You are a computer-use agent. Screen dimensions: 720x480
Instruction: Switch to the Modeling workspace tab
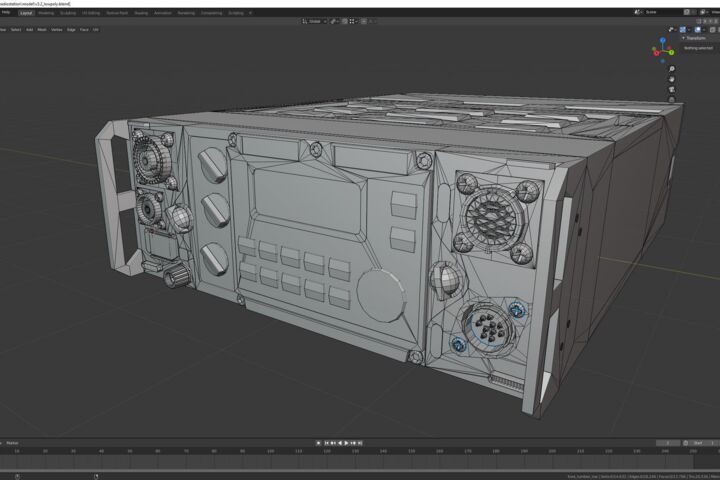pyautogui.click(x=46, y=13)
